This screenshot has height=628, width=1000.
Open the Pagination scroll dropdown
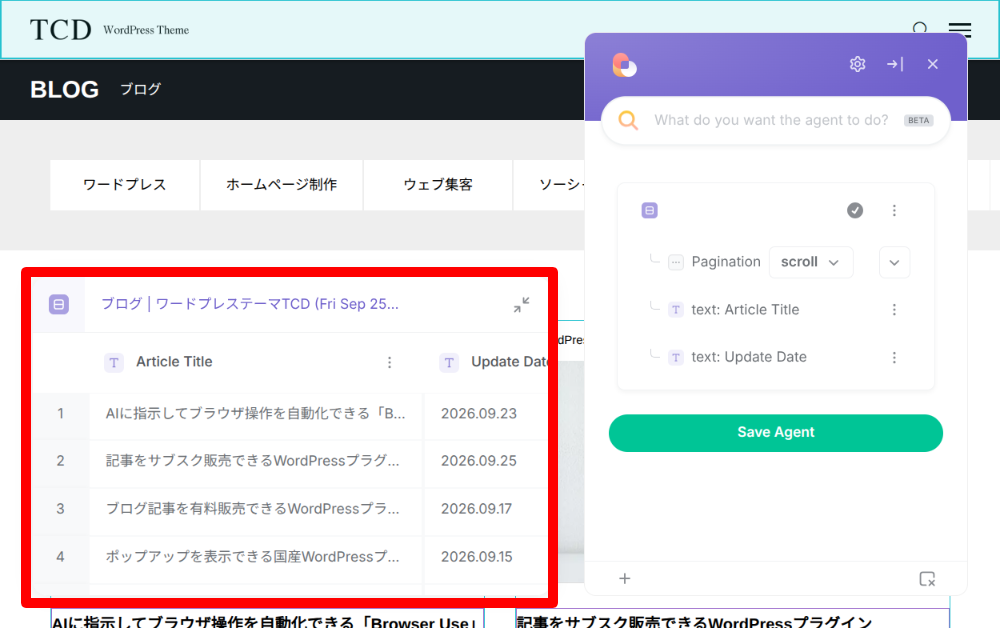(x=811, y=262)
